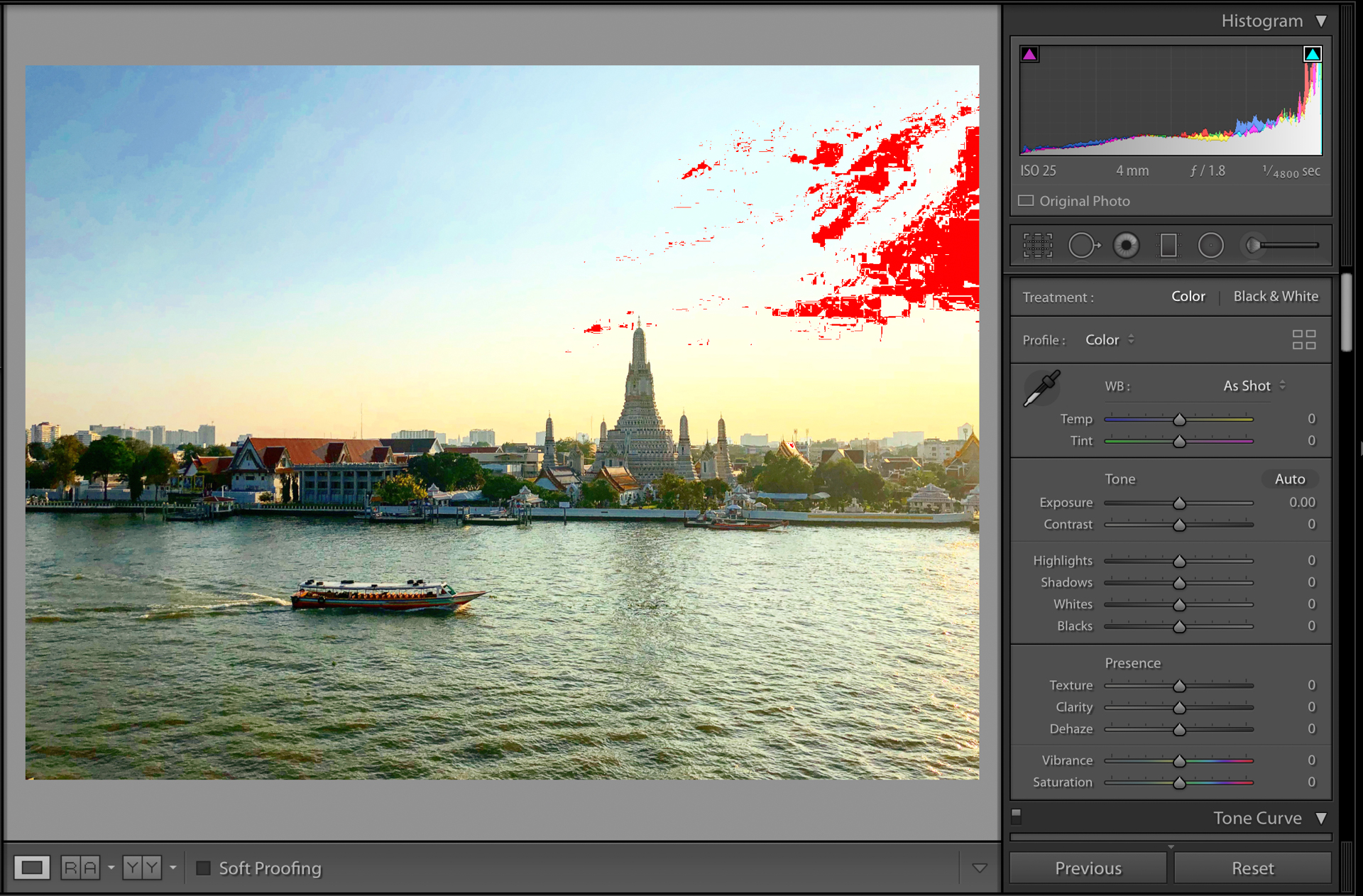Viewport: 1363px width, 896px height.
Task: Click the Saturation value field
Action: (x=1311, y=782)
